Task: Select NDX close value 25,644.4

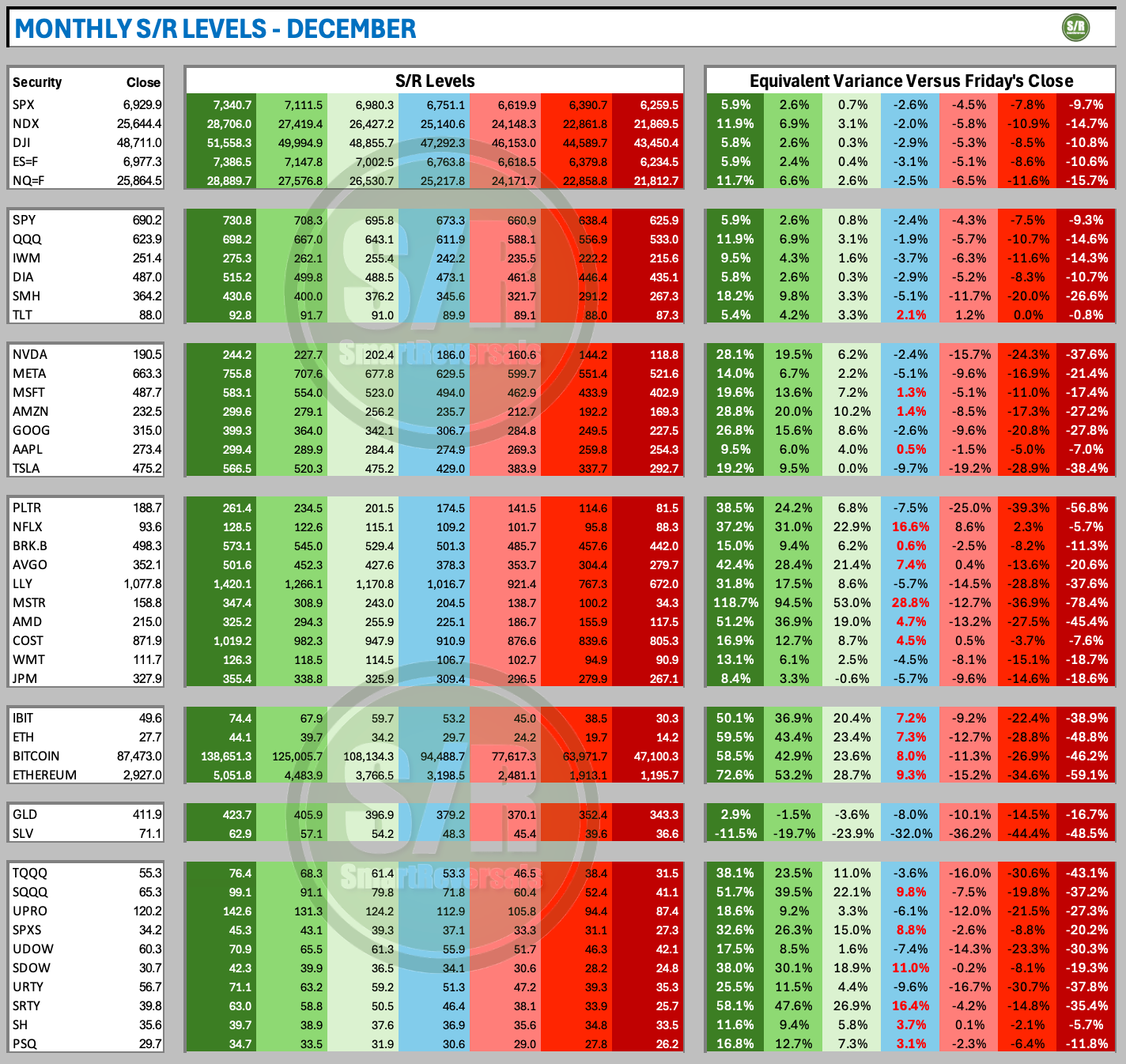Action: tap(139, 123)
